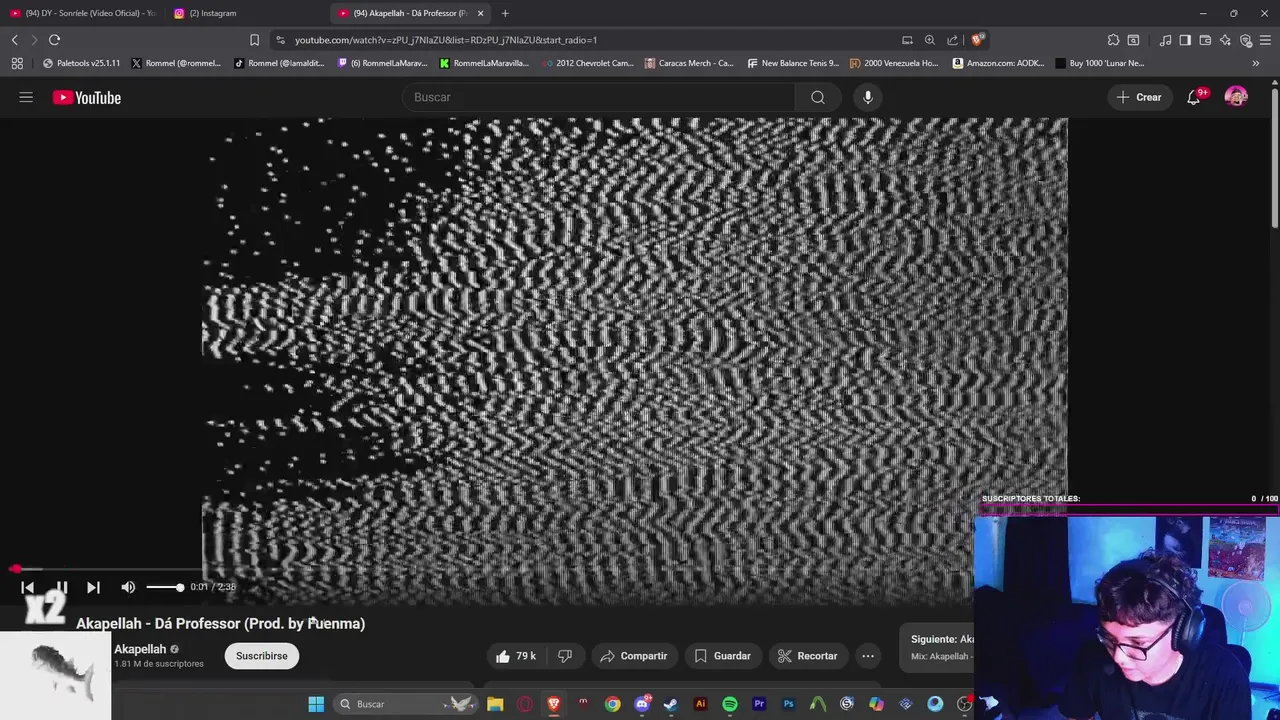Click the taskbar Buscar search box

[404, 704]
